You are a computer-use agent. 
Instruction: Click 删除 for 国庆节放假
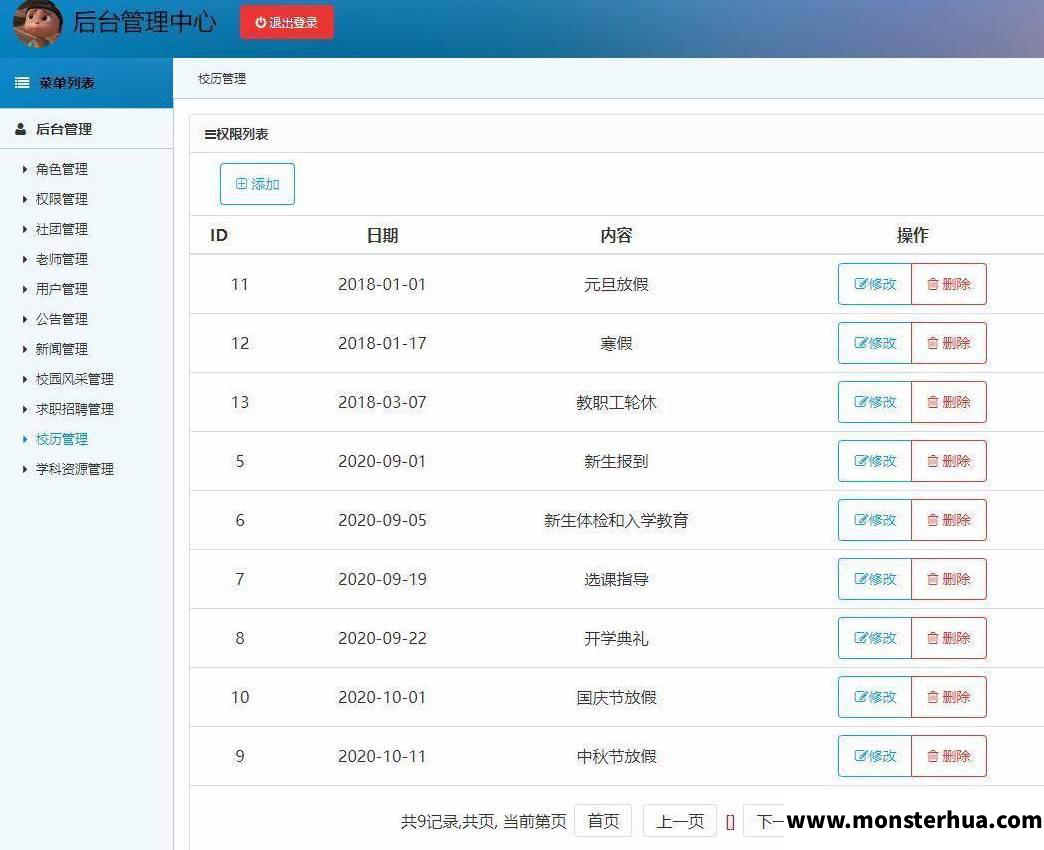[949, 697]
